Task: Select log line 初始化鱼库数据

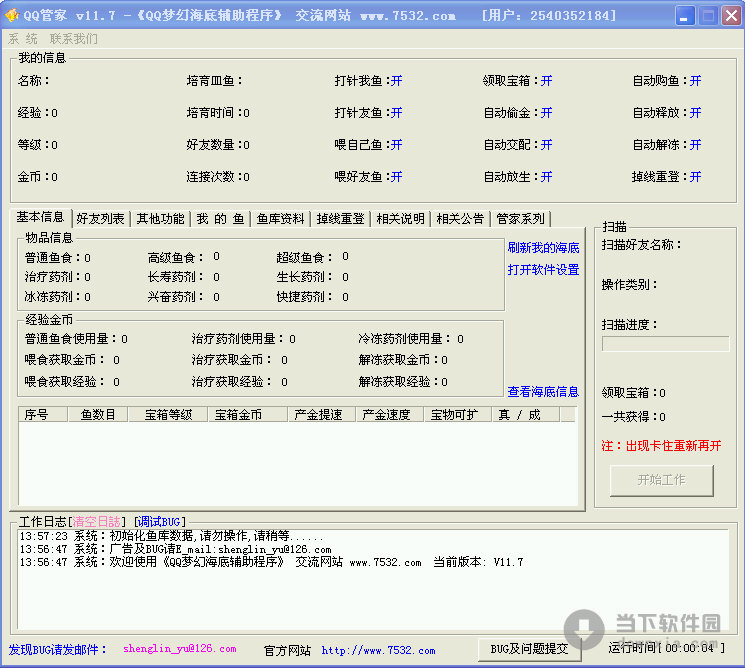Action: tap(172, 536)
